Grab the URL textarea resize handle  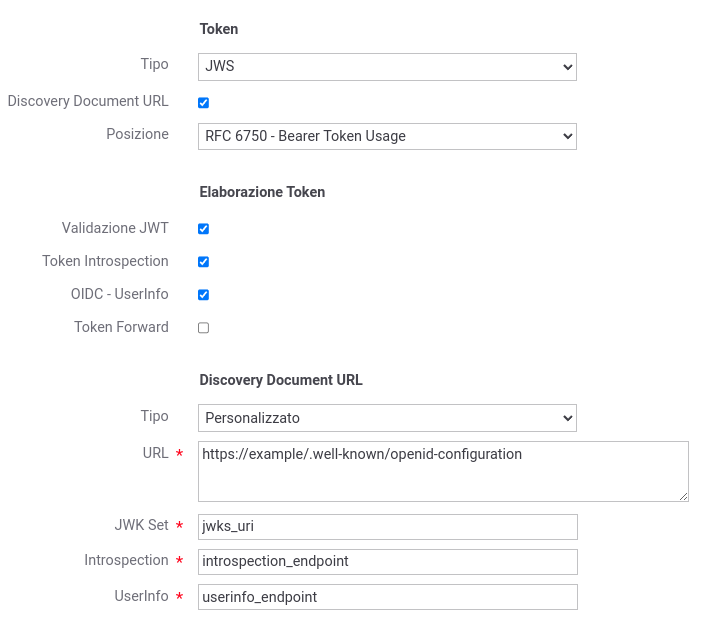pos(683,497)
